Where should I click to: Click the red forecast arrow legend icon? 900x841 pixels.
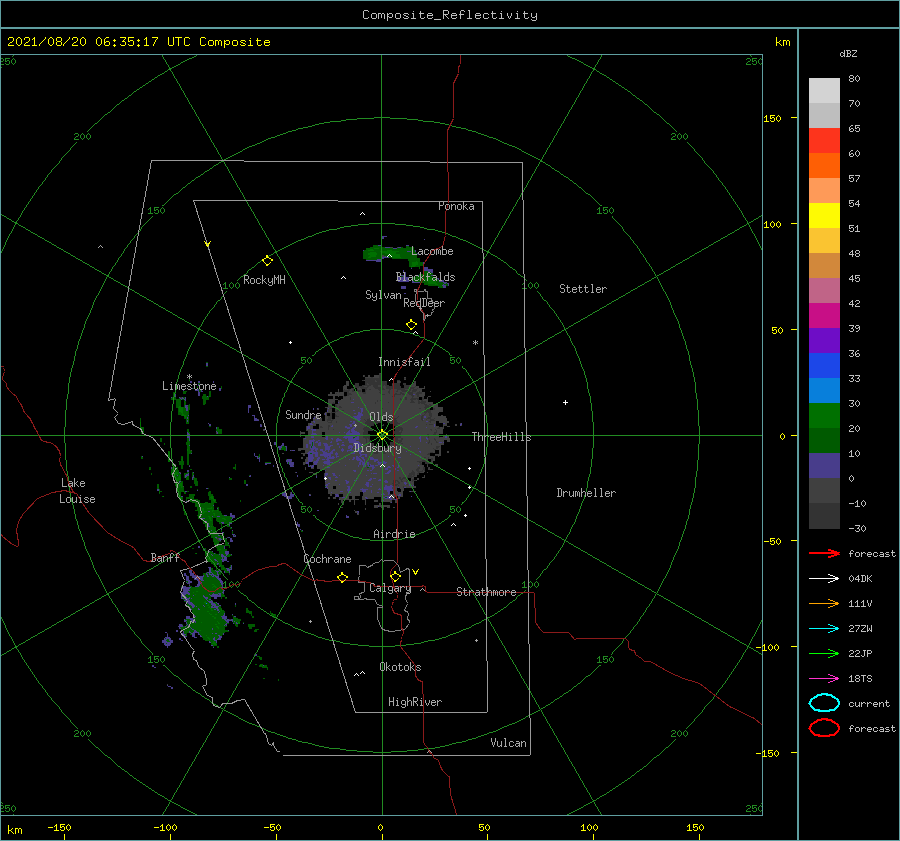824,553
